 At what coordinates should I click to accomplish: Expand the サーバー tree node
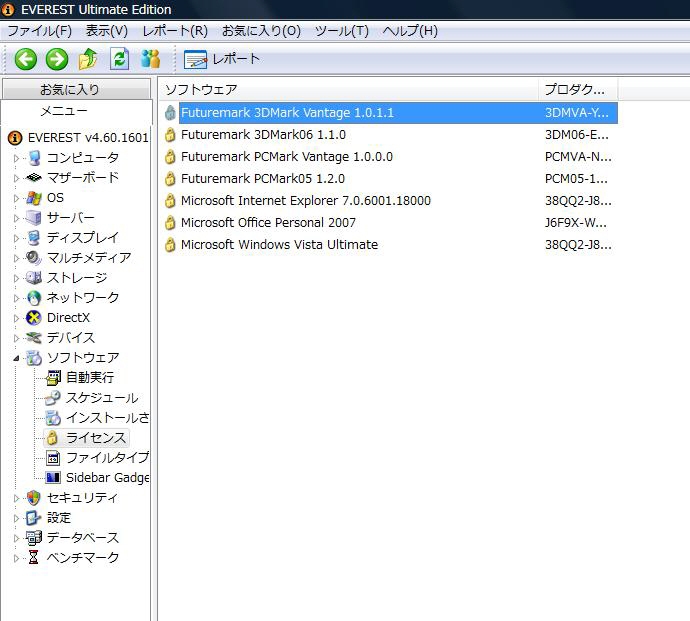[16, 218]
